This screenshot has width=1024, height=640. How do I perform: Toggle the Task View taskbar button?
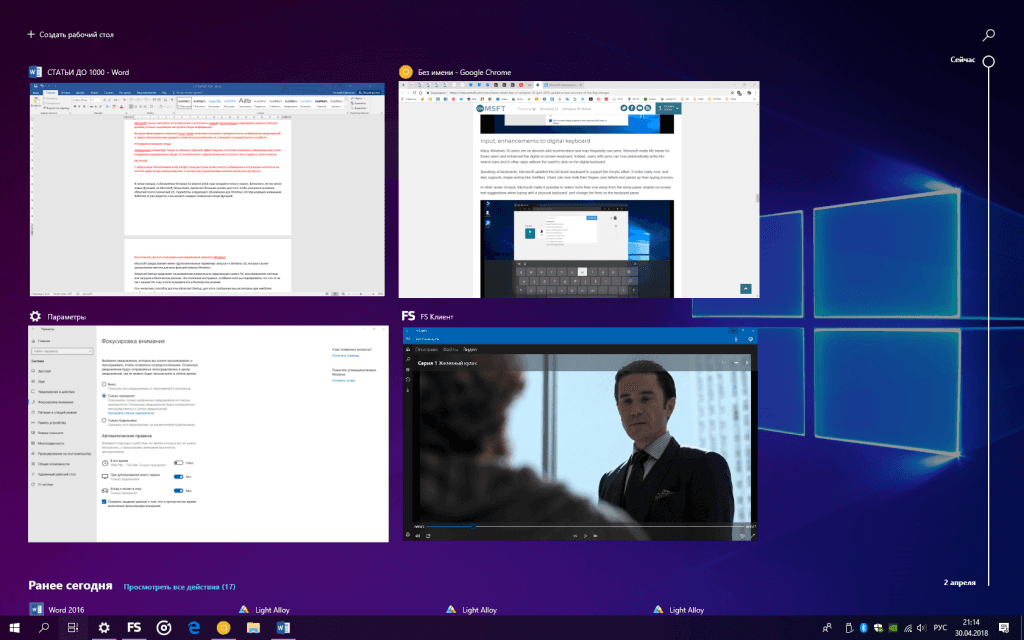(x=73, y=627)
